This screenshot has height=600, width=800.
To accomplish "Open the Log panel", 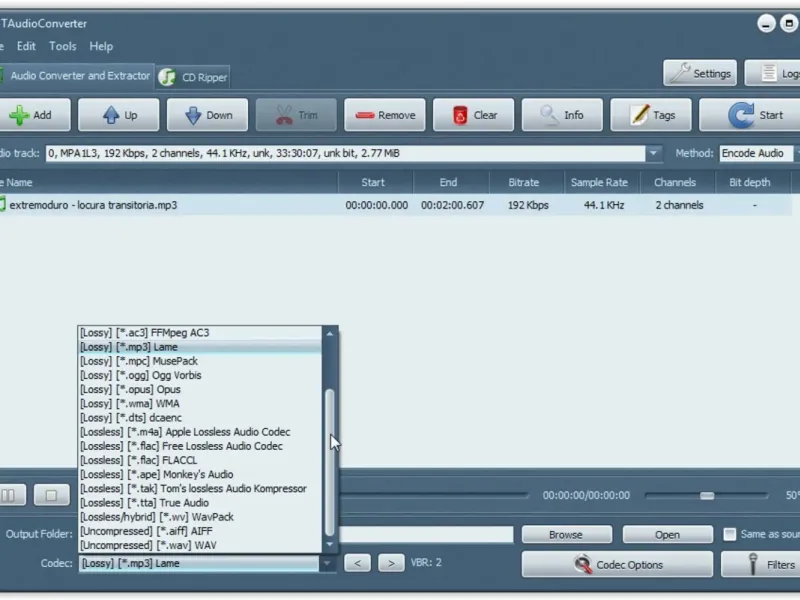I will (772, 73).
